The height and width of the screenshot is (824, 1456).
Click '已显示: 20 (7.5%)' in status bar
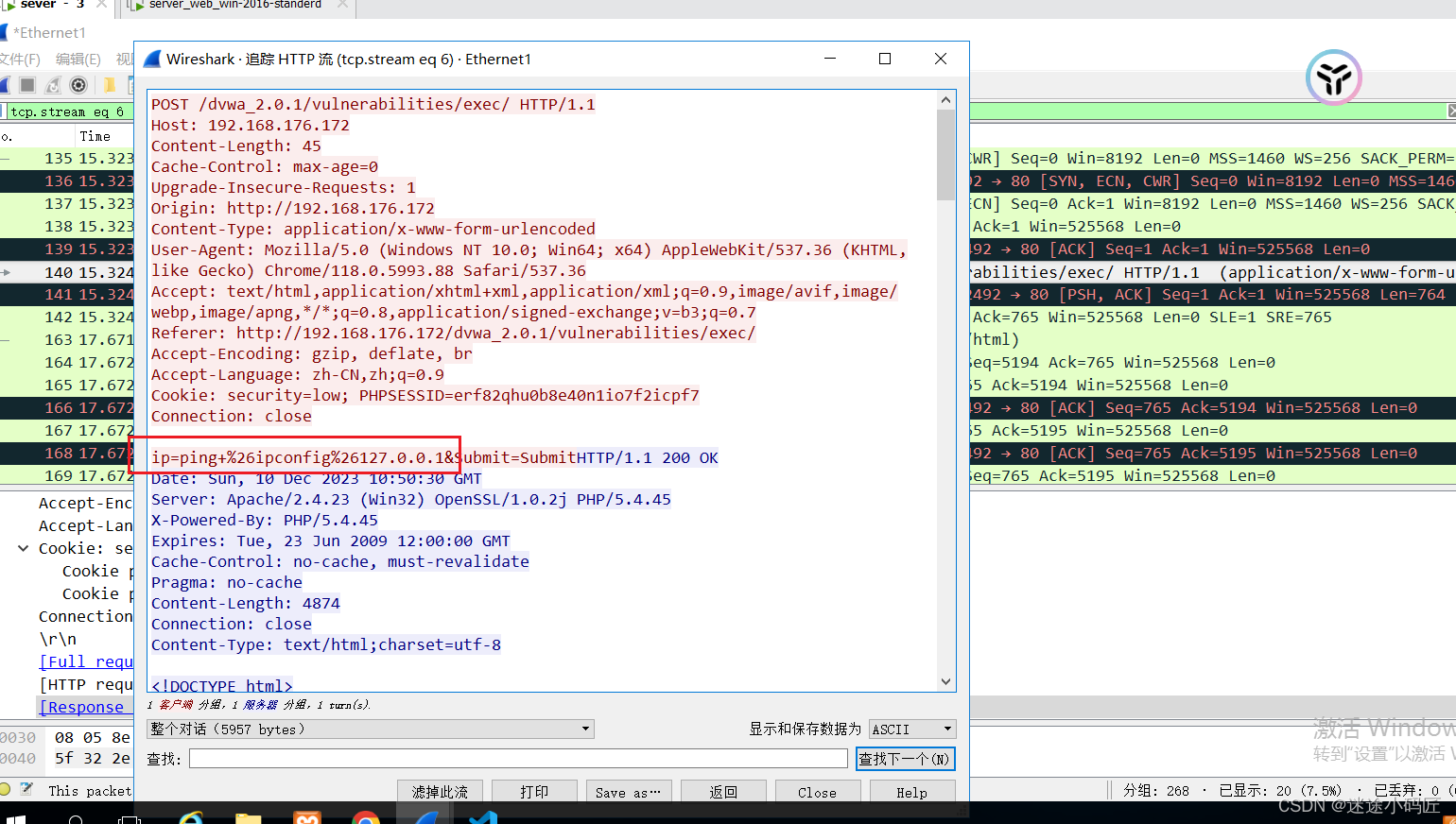(1280, 790)
